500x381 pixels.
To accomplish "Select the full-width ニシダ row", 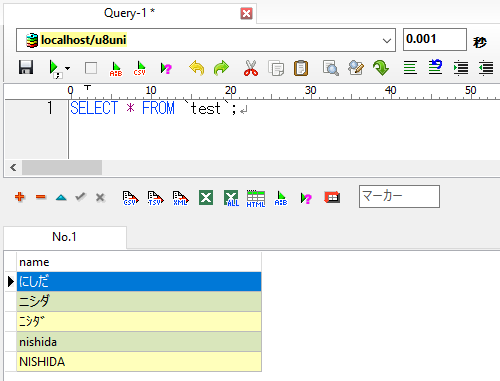I will [139, 302].
